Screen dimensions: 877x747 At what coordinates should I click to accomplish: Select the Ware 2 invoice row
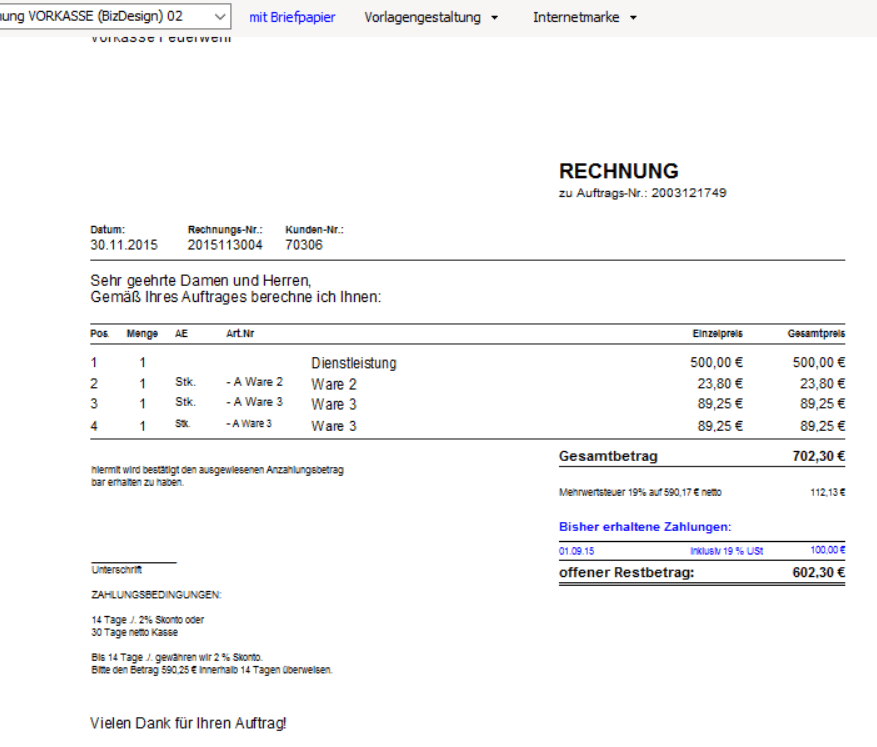coord(334,384)
